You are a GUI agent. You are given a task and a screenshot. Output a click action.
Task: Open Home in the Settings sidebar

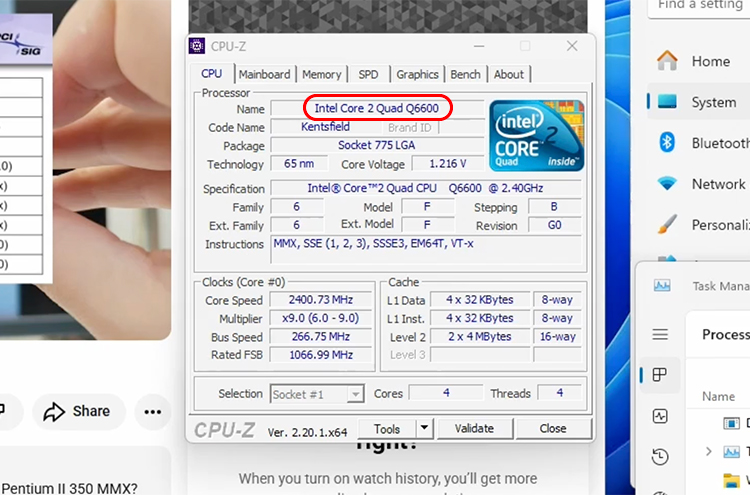(x=698, y=61)
